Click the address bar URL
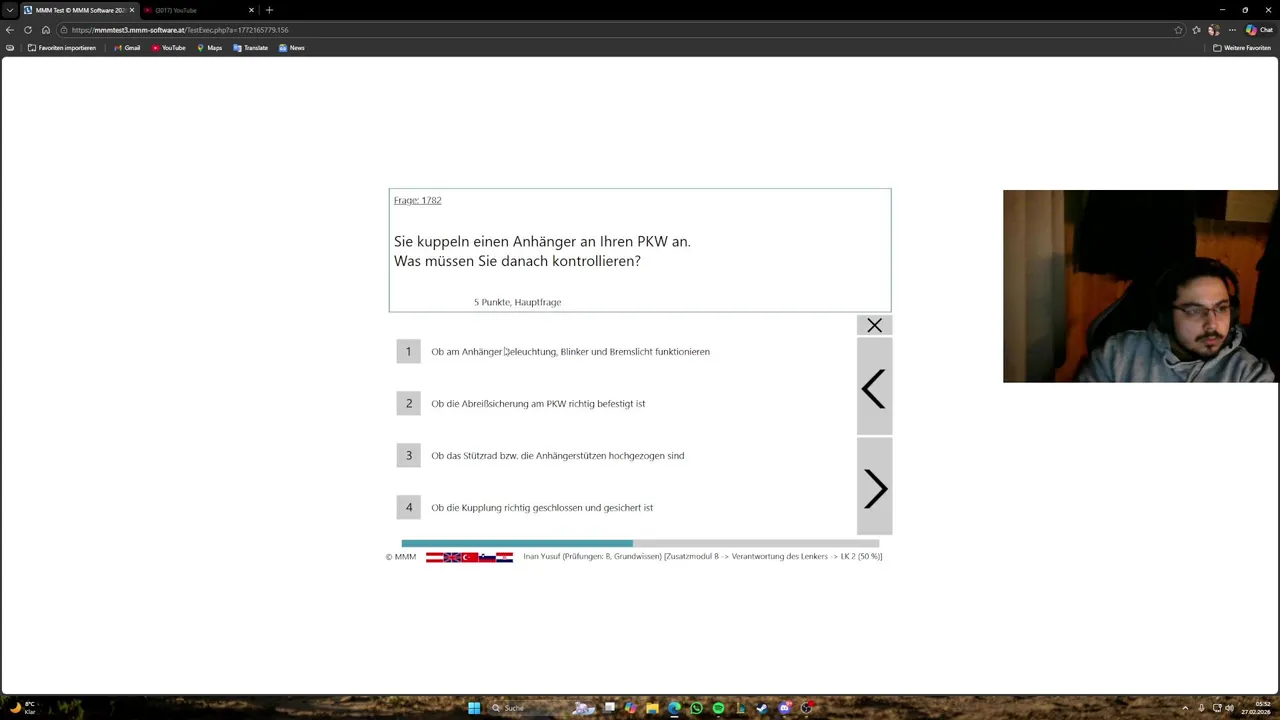Image resolution: width=1280 pixels, height=720 pixels. [x=180, y=30]
